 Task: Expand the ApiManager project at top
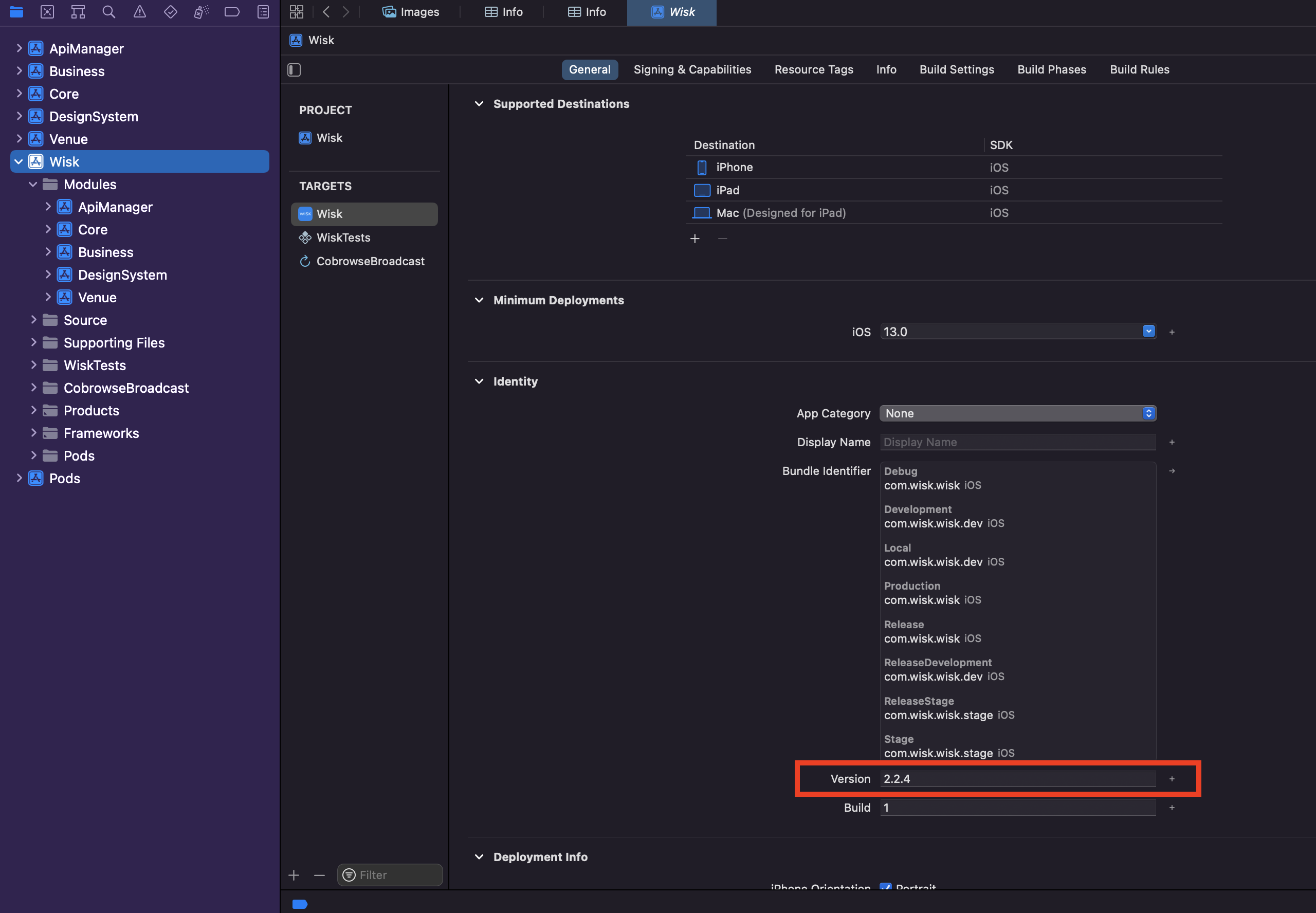tap(19, 48)
